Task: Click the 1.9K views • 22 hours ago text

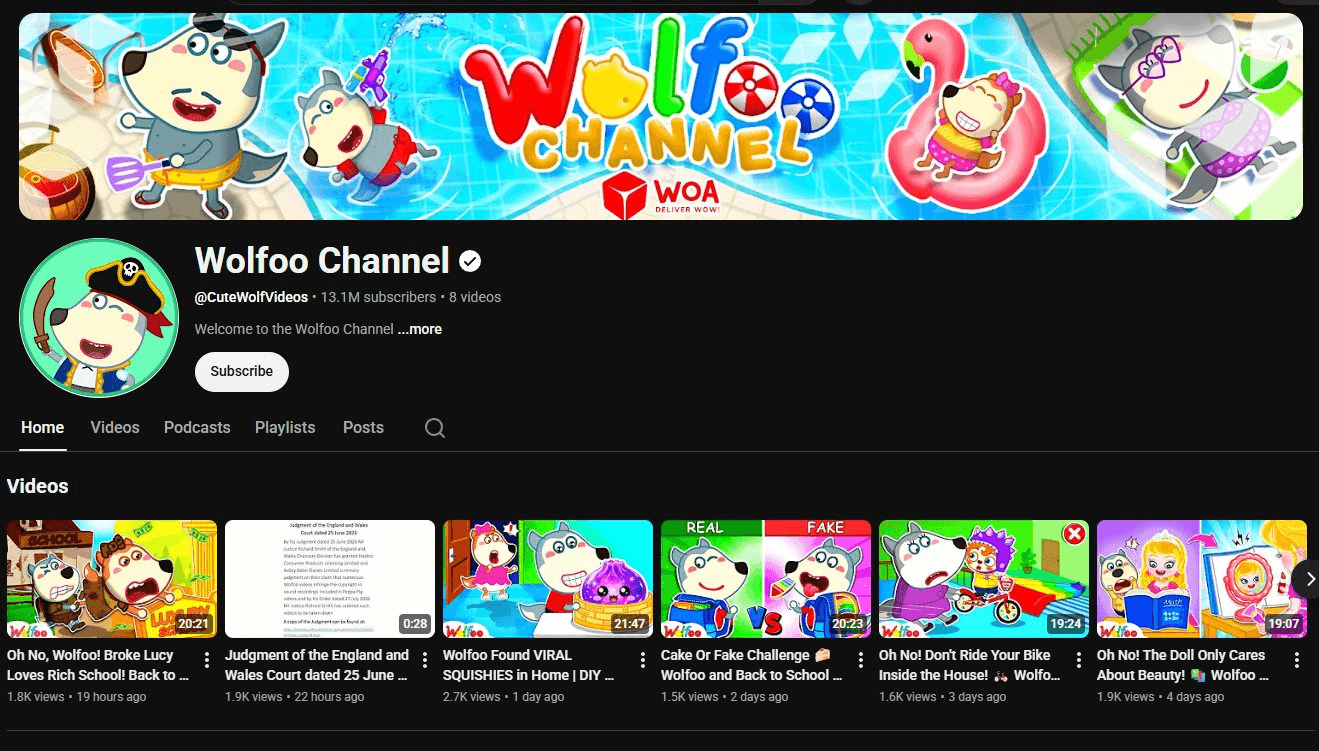Action: coord(295,696)
